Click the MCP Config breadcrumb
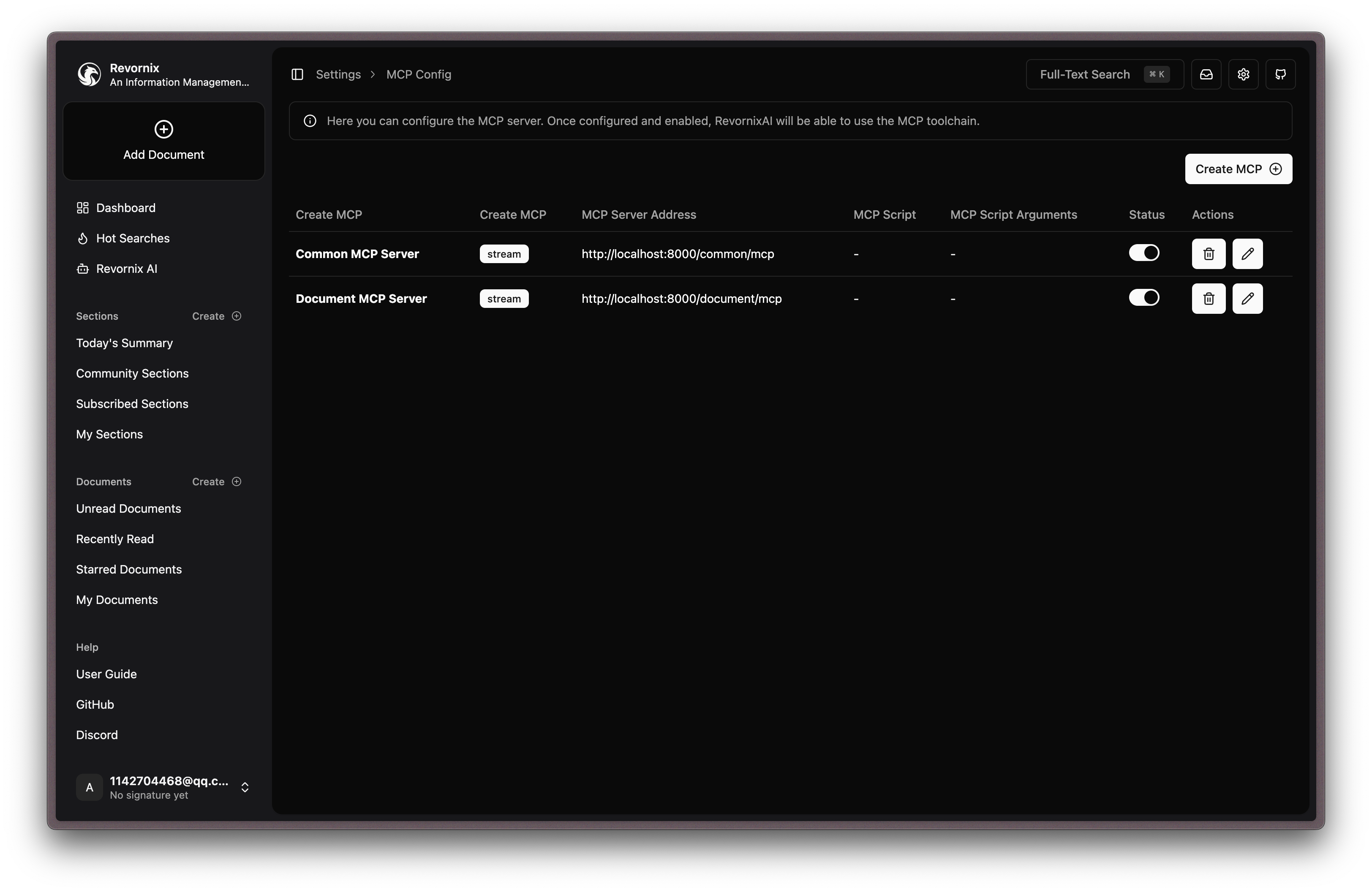The height and width of the screenshot is (892, 1372). [x=419, y=74]
